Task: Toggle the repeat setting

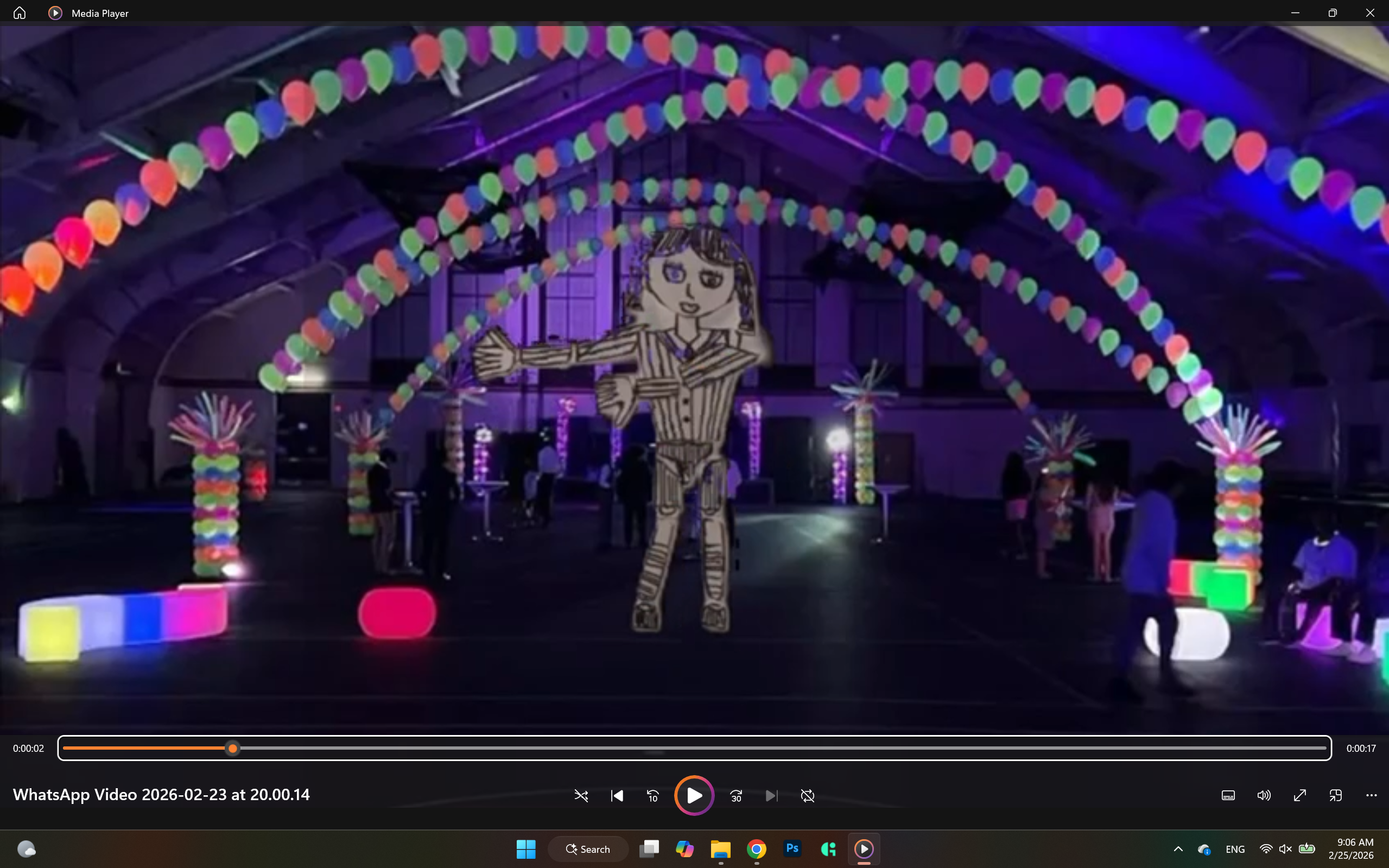Action: click(807, 796)
